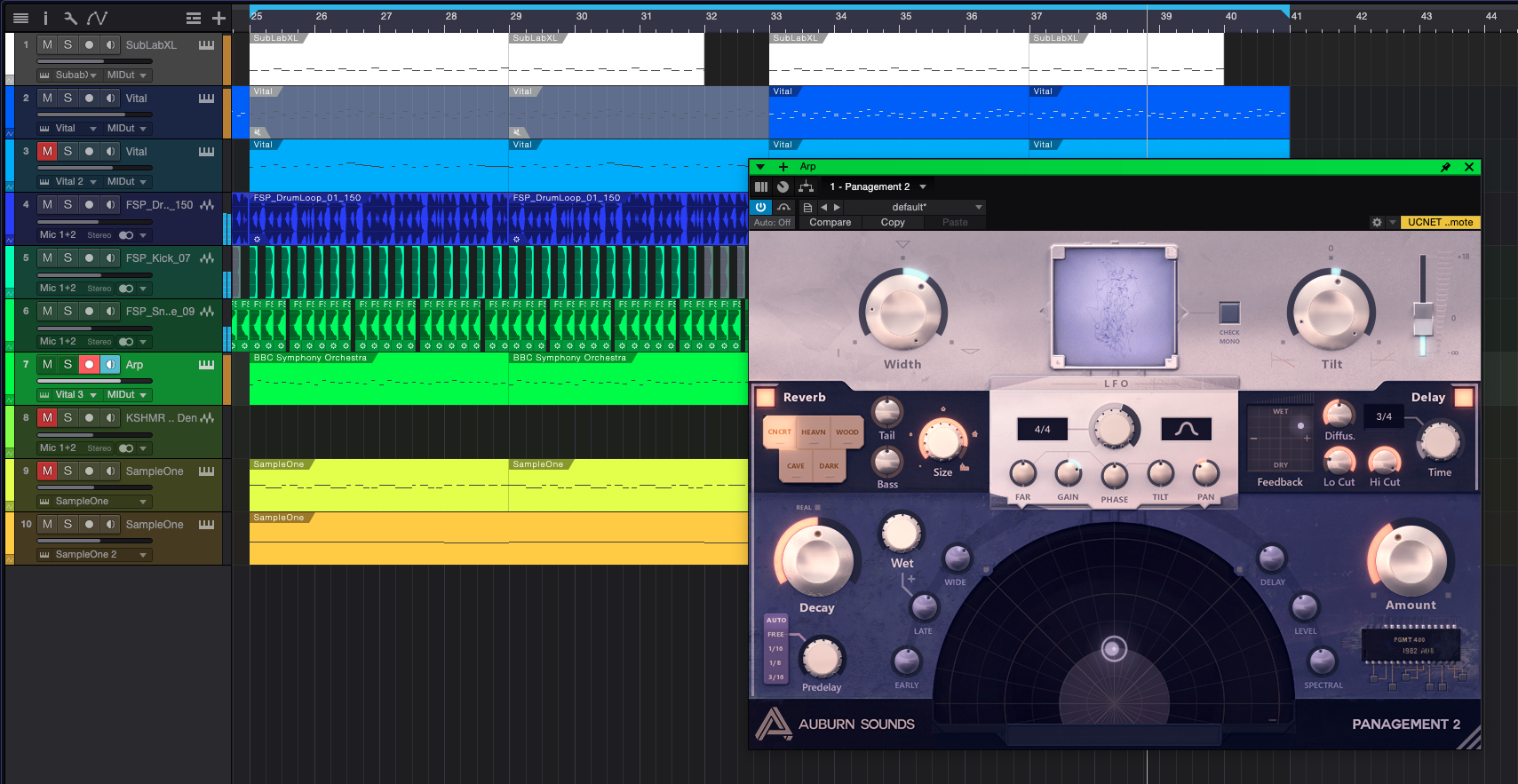Toggle monitor on the Arp track
Screen dimensions: 1518x784
tap(110, 364)
